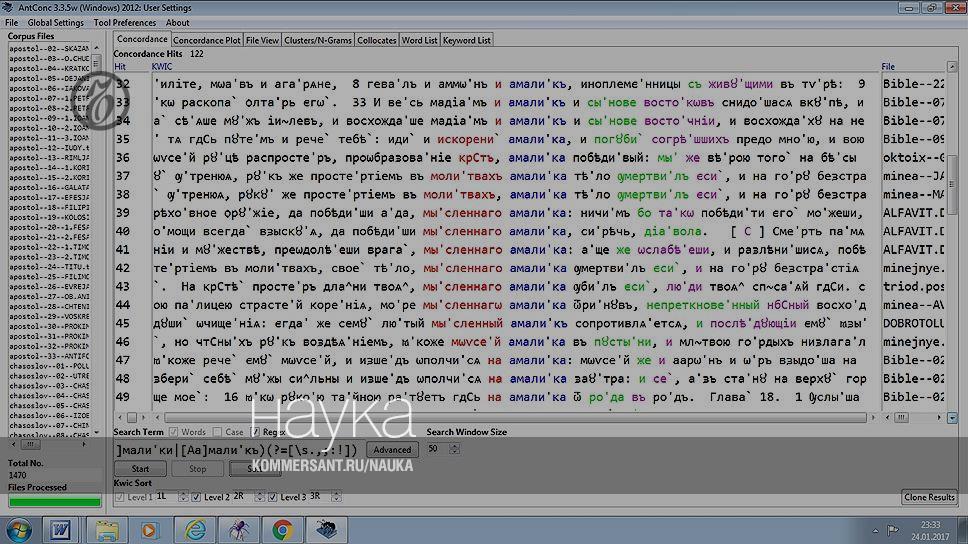Click into the Search Term input field
968x544 pixels.
(237, 449)
